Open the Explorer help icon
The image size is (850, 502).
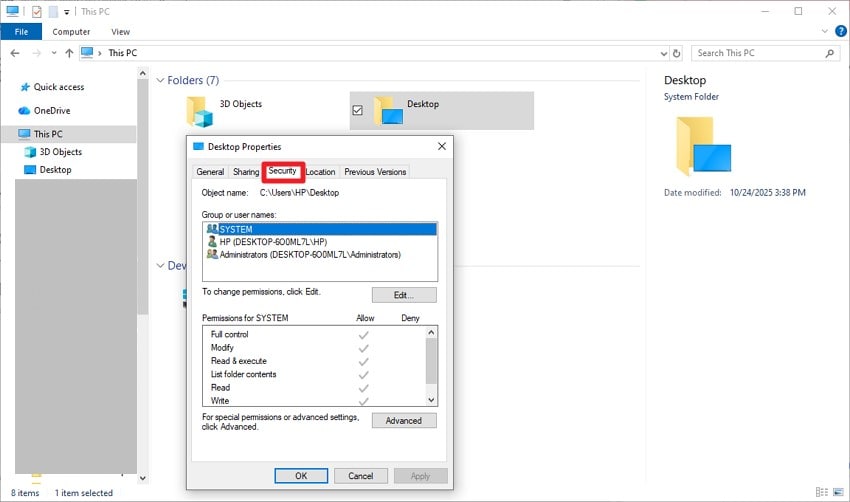[x=841, y=31]
